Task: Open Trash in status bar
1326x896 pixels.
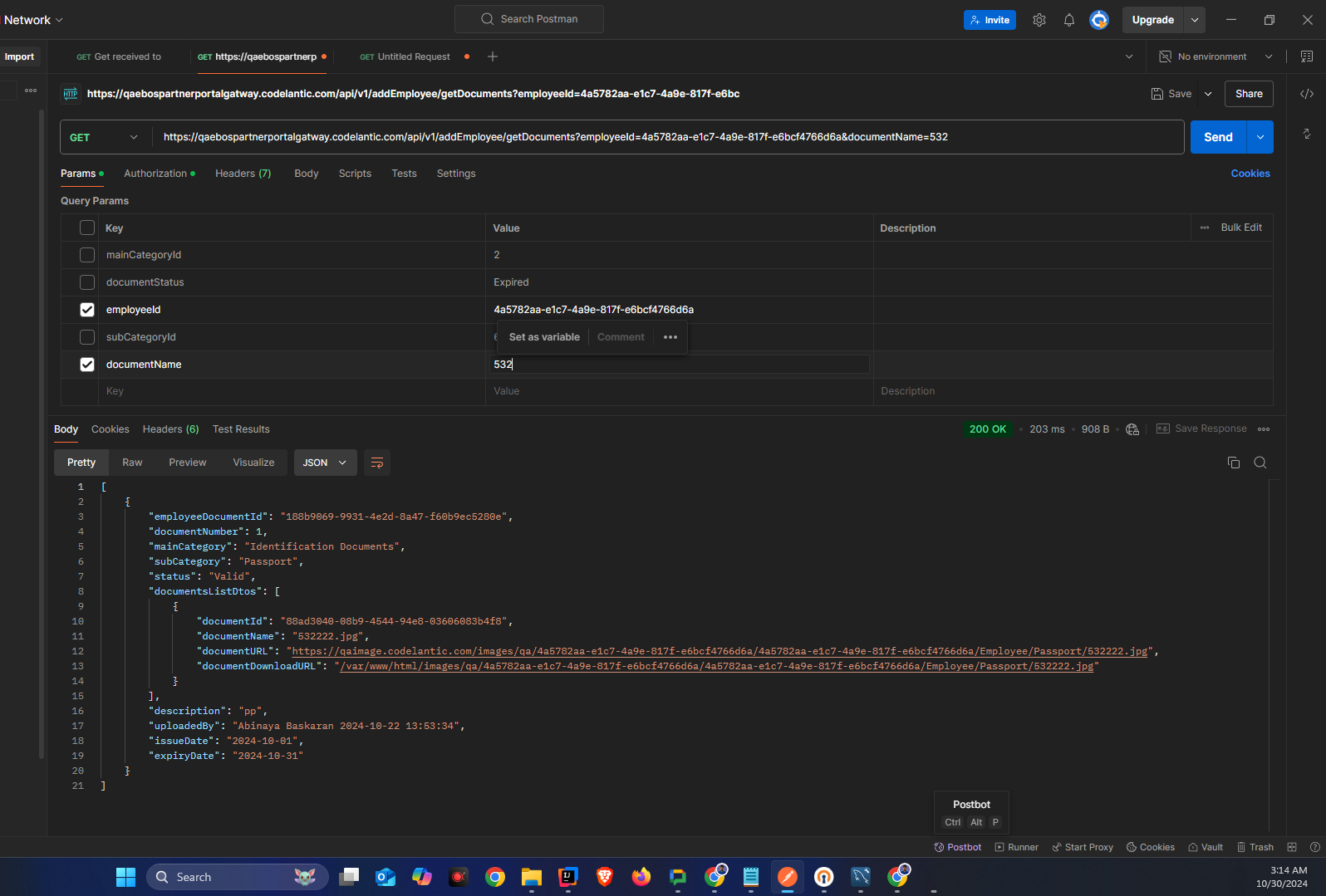Action: [1255, 847]
